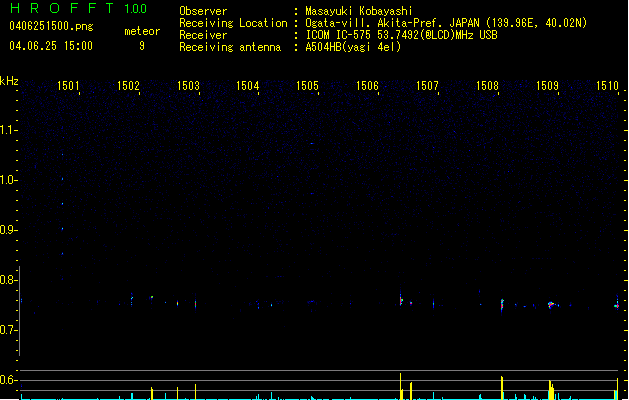
Task: Click the Observer name Masayuki Kobayashi
Action: [x=359, y=11]
